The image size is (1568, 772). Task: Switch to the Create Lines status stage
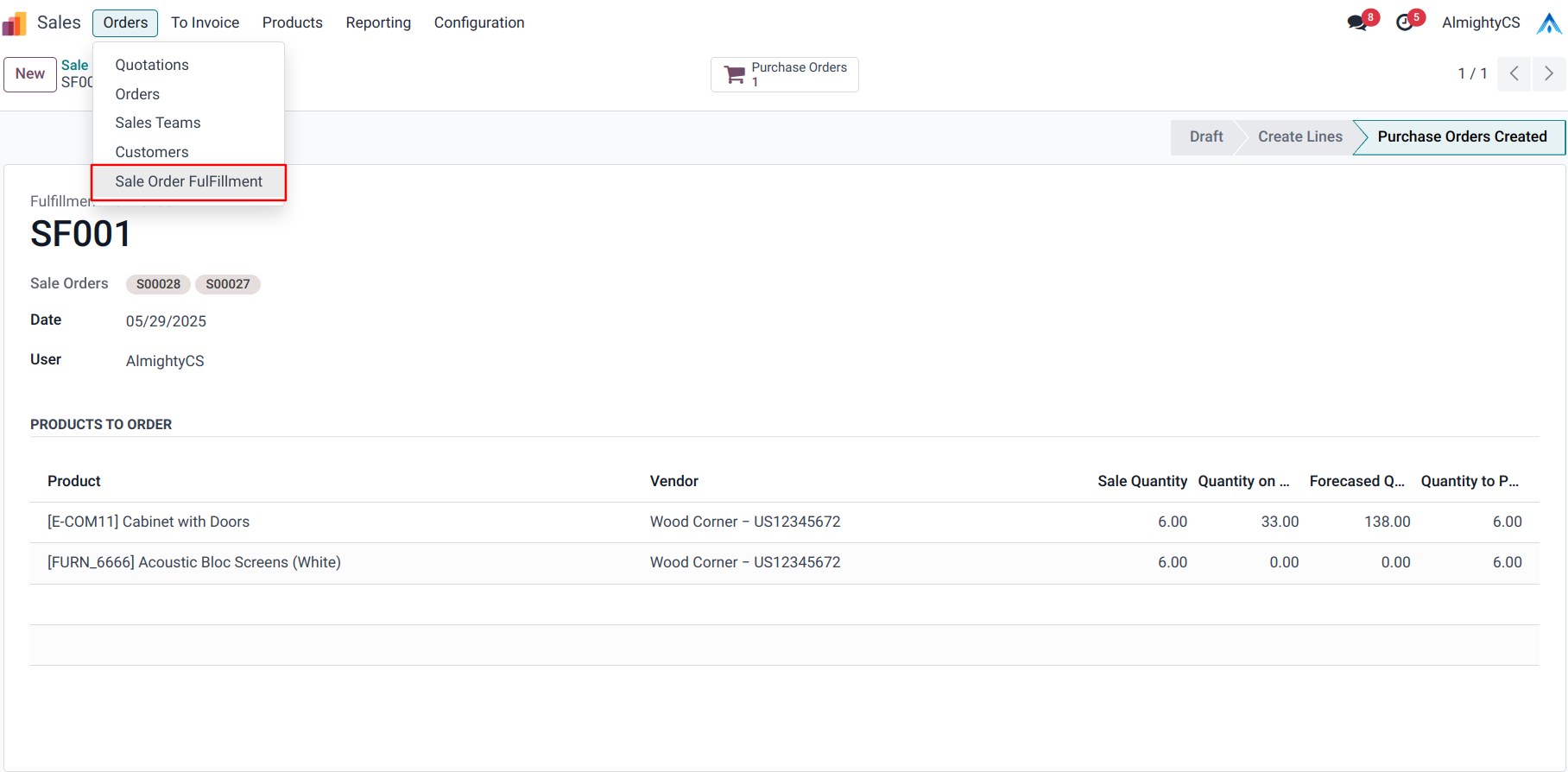(1299, 137)
